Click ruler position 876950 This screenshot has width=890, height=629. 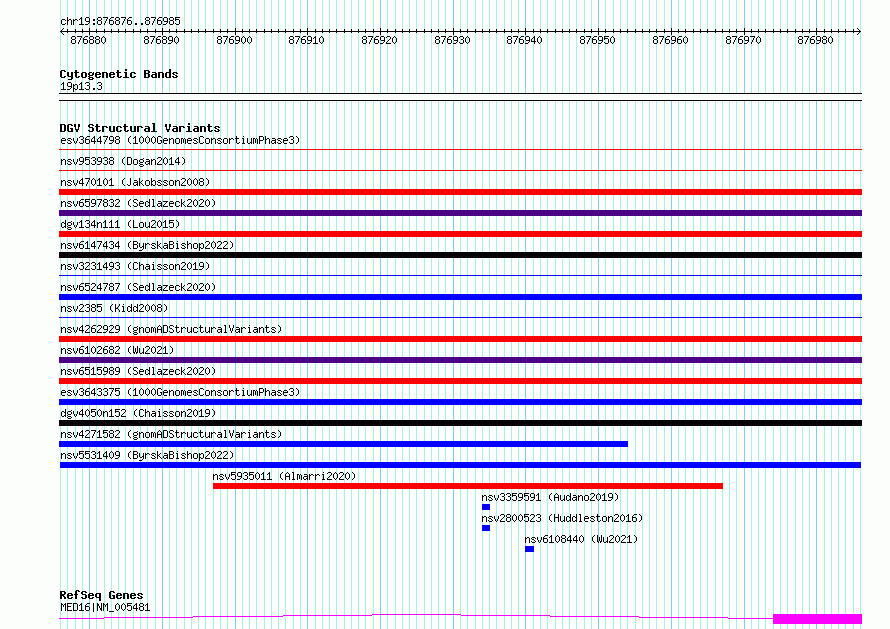(597, 40)
